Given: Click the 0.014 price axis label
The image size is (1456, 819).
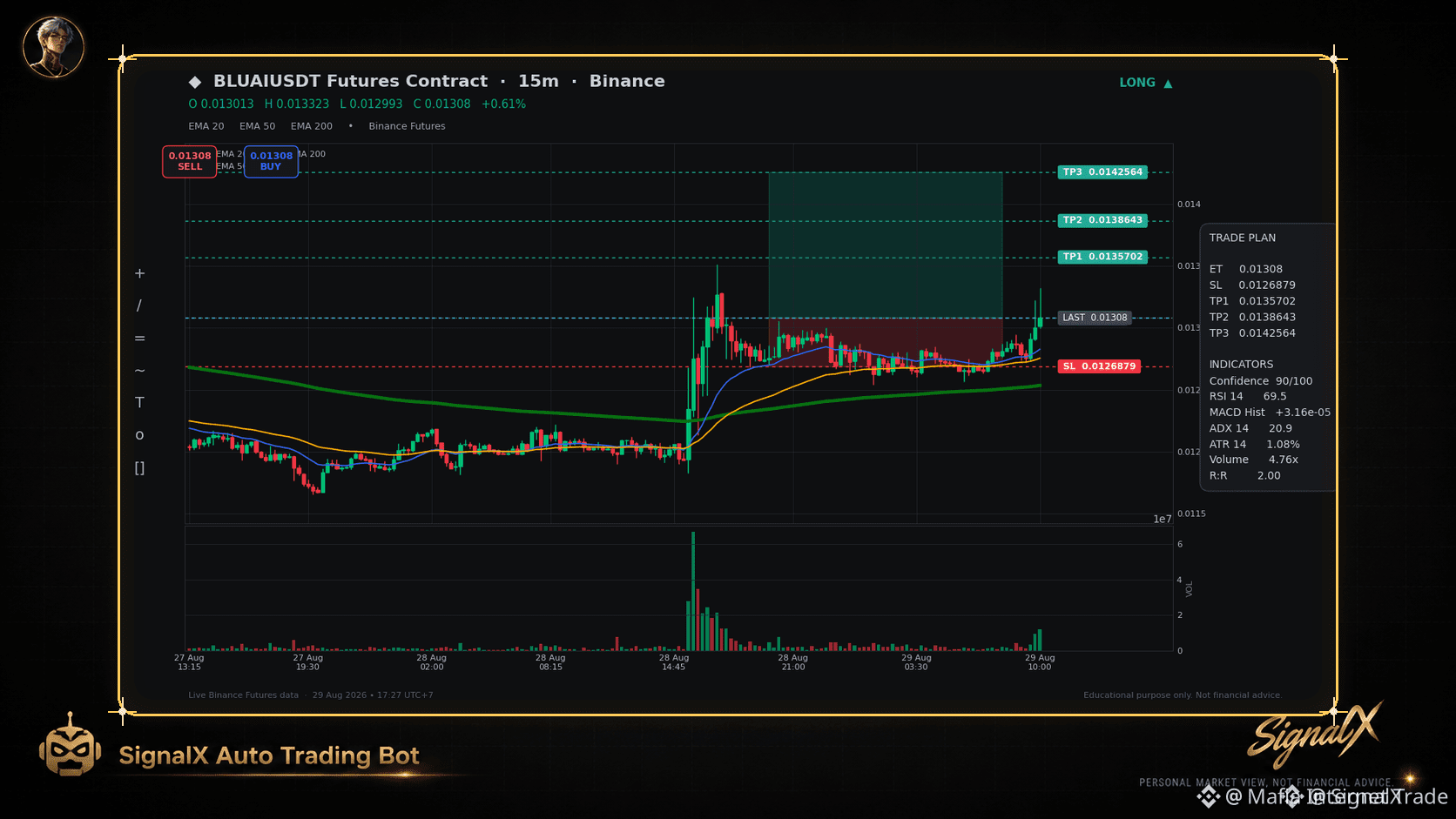Looking at the screenshot, I should pos(1189,205).
